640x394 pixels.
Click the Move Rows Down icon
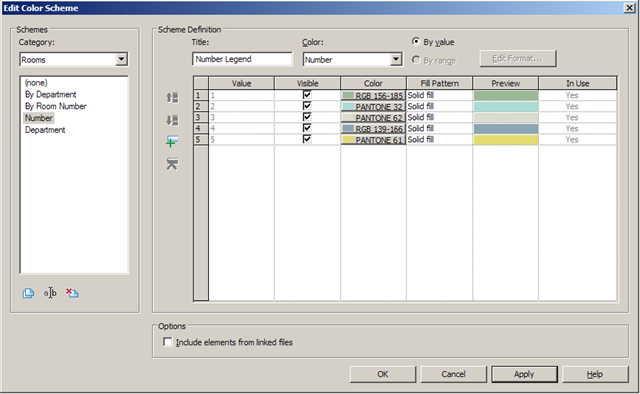click(x=172, y=120)
